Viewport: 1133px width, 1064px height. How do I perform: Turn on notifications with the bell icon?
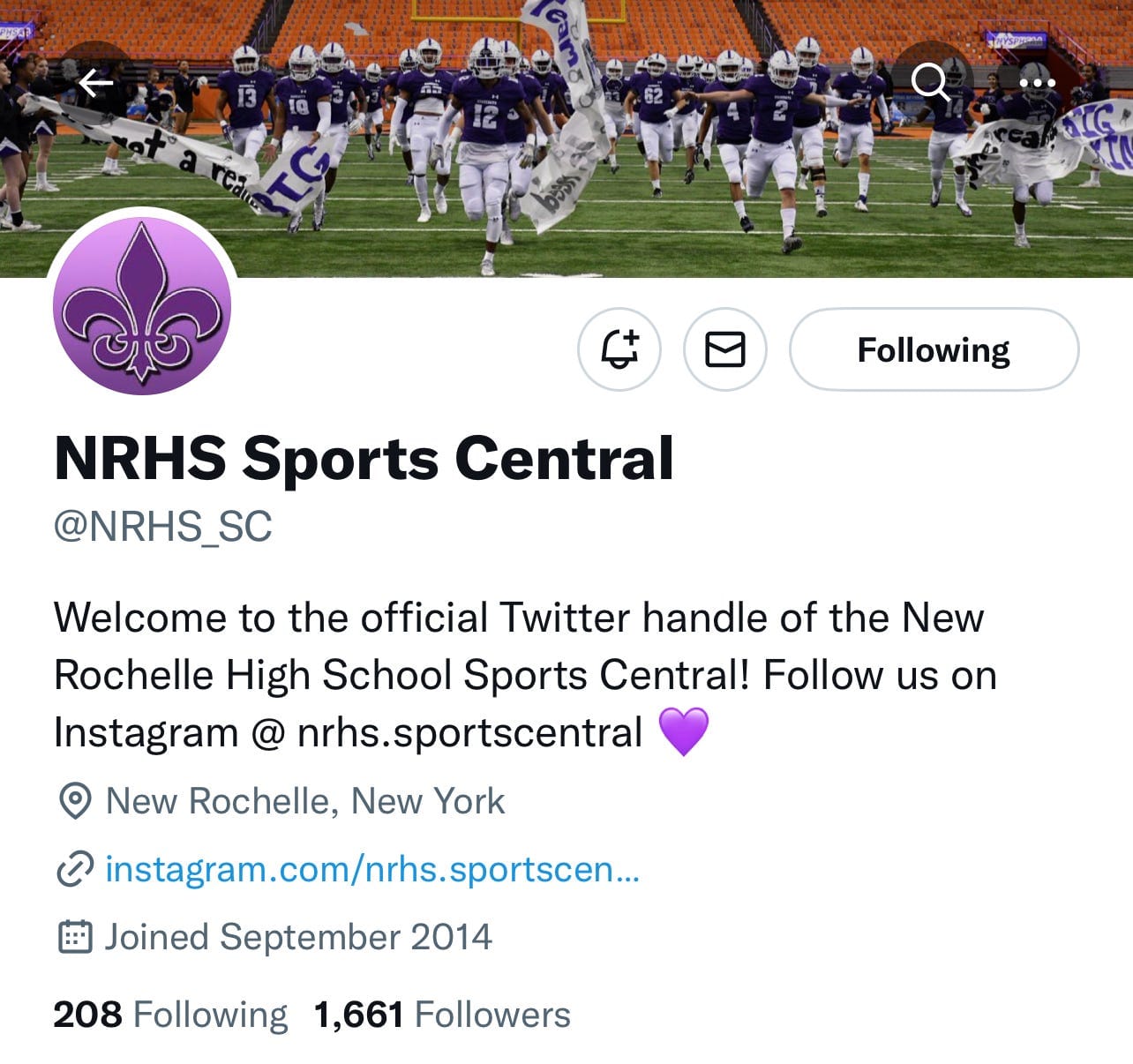[x=619, y=349]
